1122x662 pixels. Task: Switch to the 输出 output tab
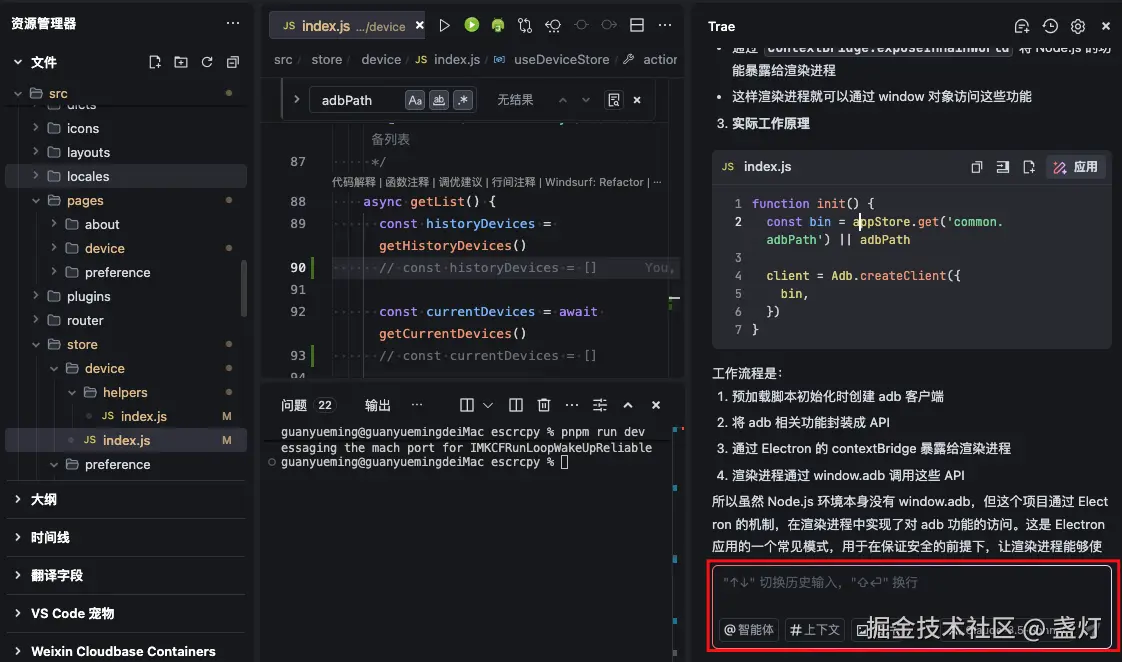point(377,405)
